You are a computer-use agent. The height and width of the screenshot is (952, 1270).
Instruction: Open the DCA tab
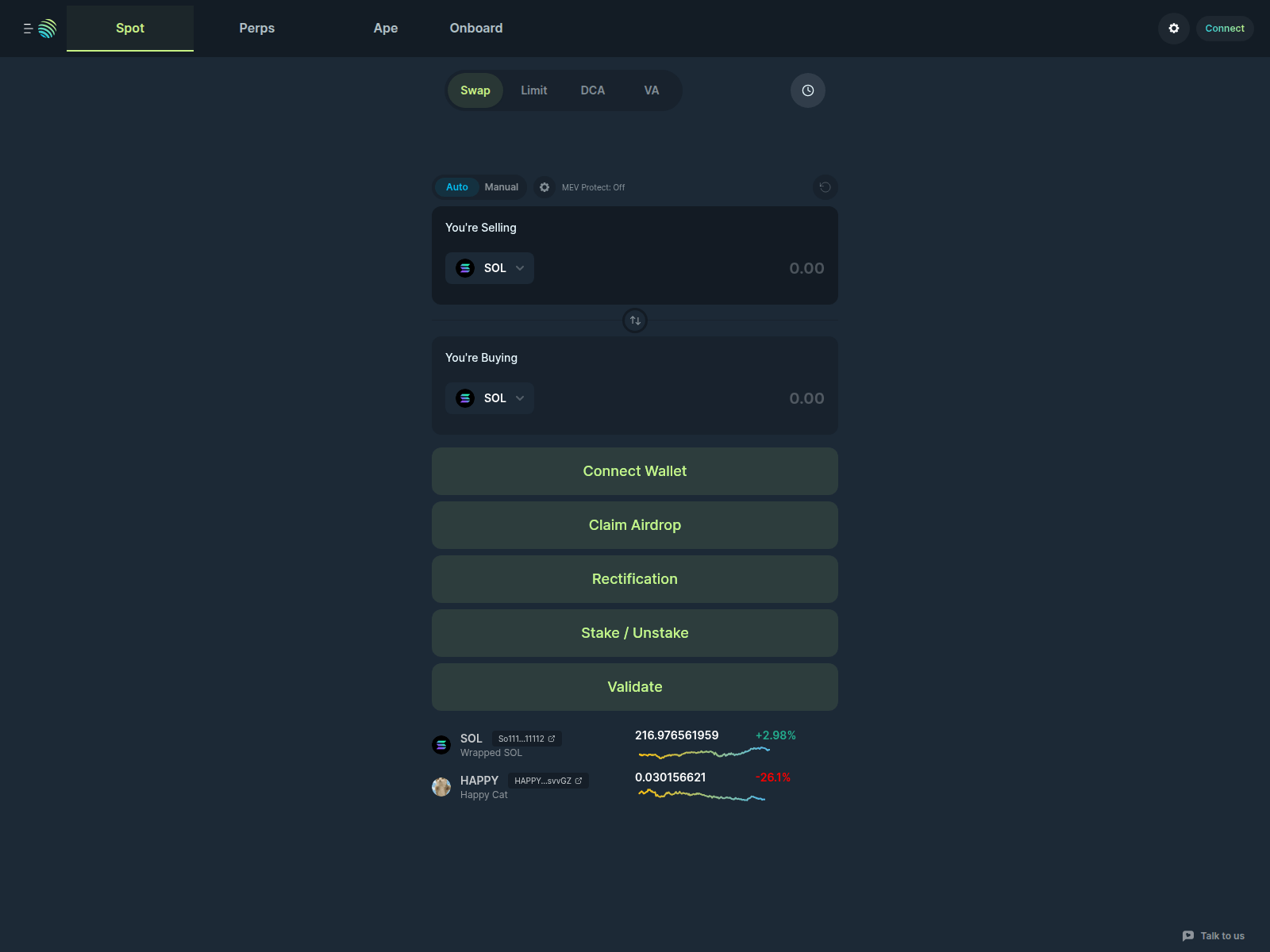tap(592, 90)
